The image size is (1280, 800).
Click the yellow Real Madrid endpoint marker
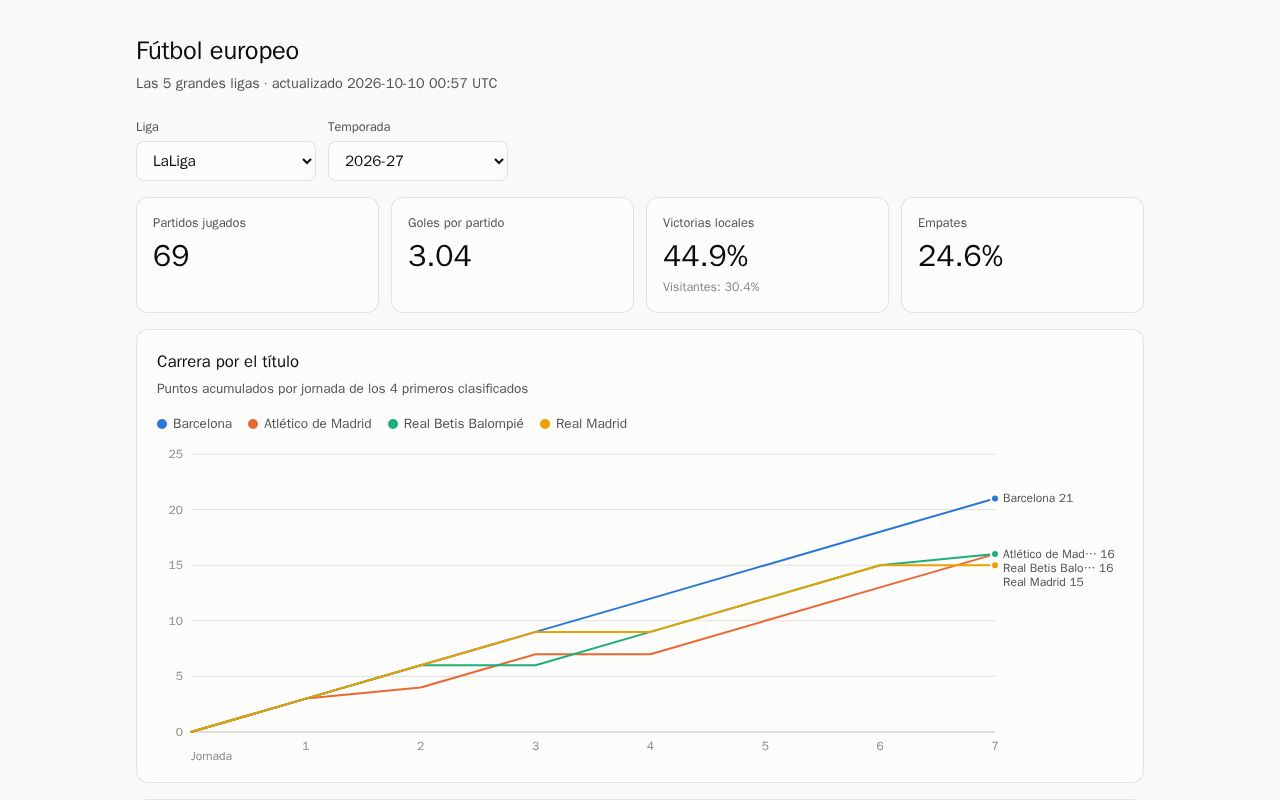point(995,565)
